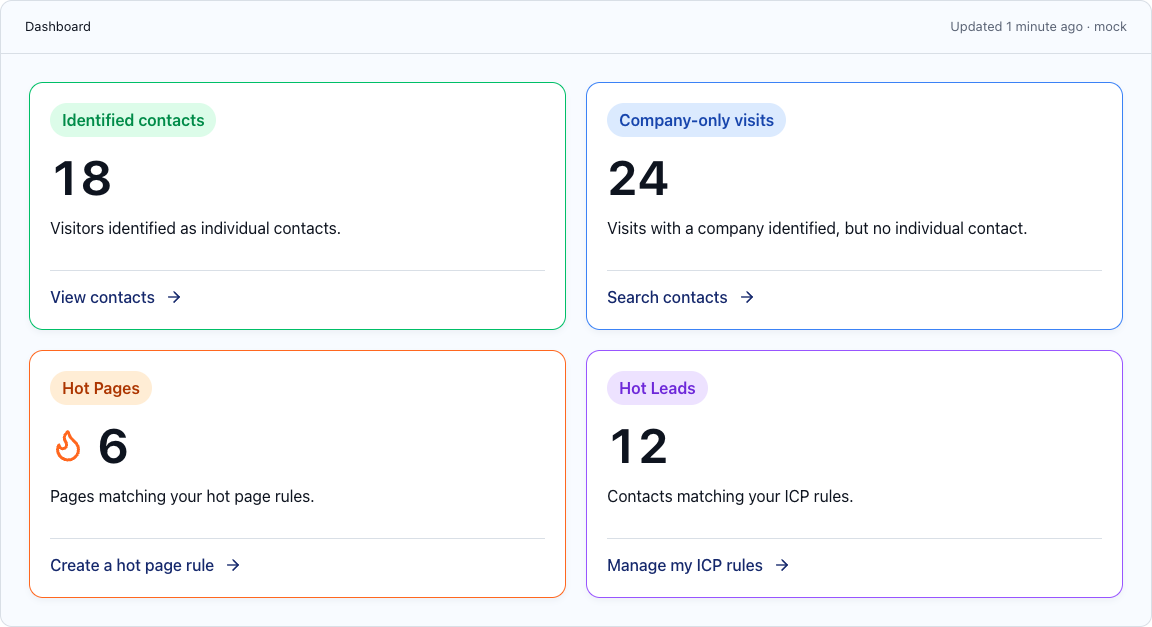Click the number 24 in Company-only visits
Viewport: 1152px width, 627px height.
click(x=638, y=179)
